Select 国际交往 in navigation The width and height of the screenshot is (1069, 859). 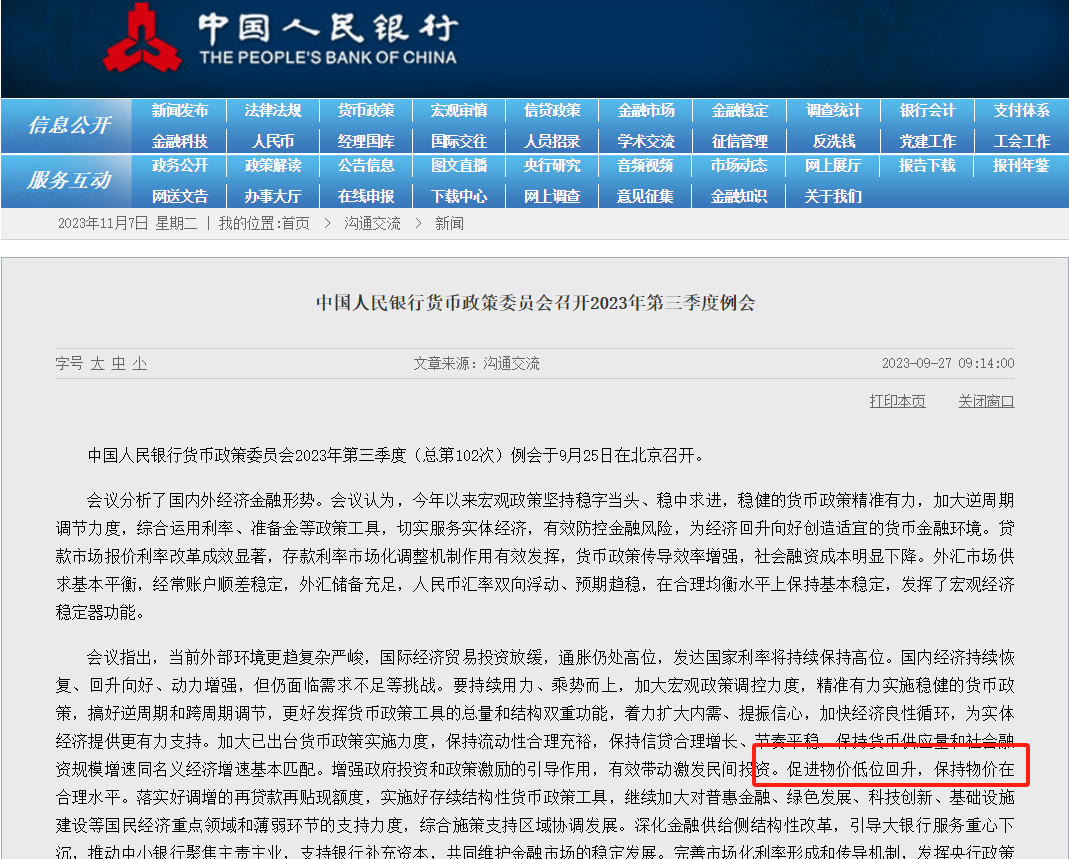(x=459, y=141)
